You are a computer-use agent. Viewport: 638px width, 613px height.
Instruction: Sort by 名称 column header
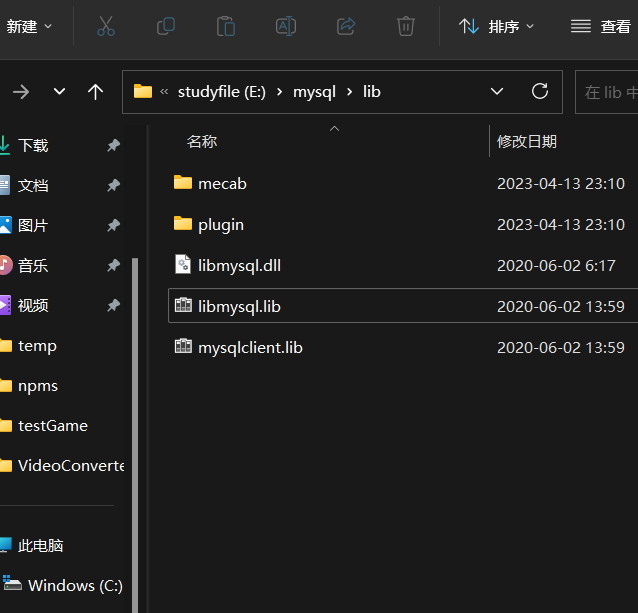click(x=202, y=142)
